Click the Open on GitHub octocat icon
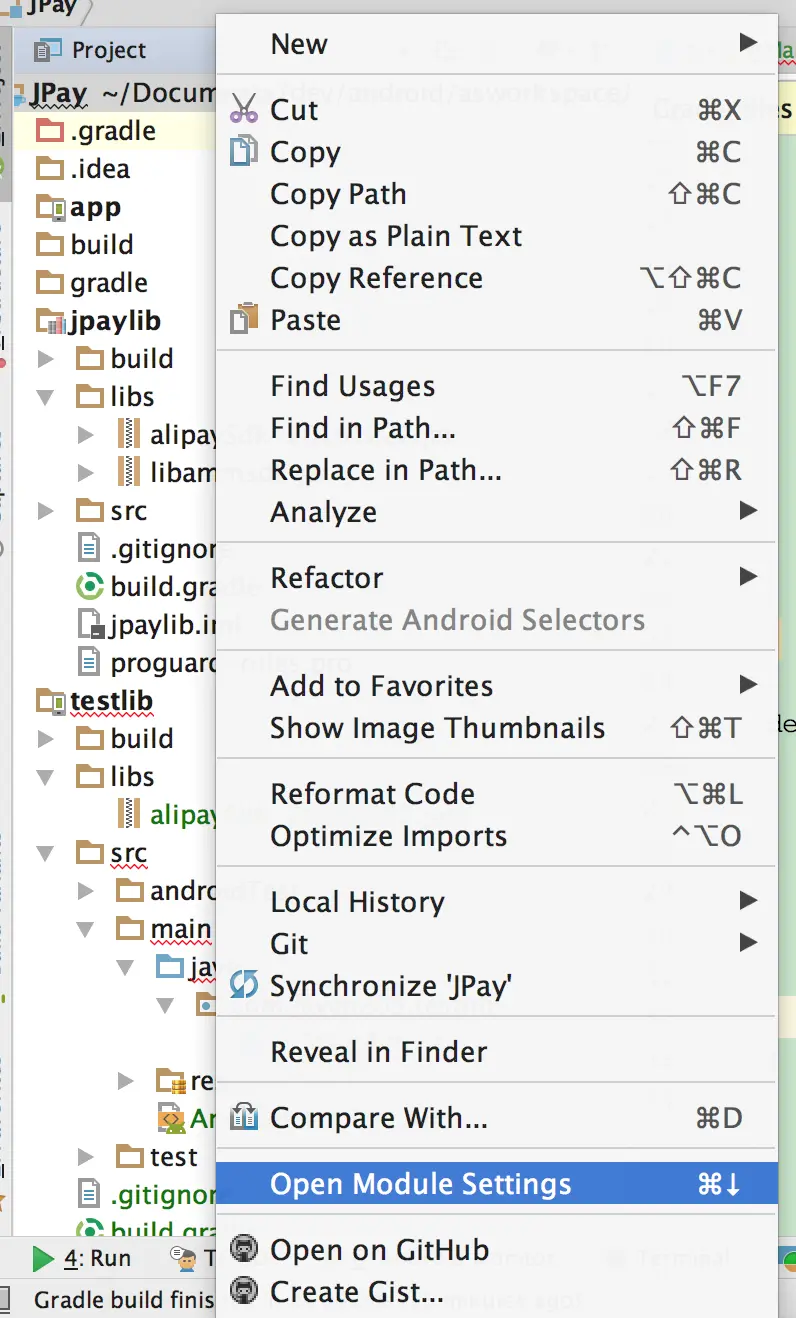 (x=243, y=1249)
